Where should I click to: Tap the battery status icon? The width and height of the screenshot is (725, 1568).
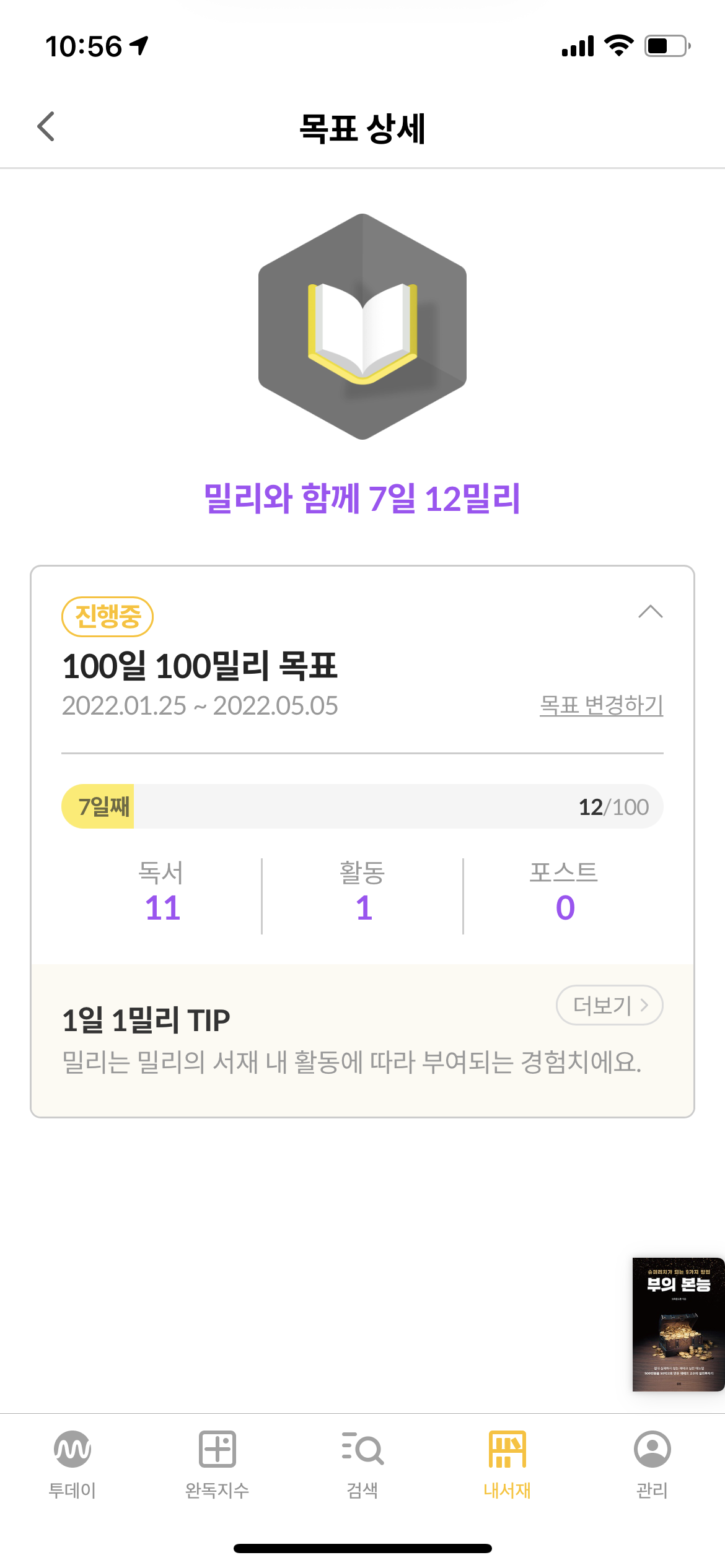667,46
